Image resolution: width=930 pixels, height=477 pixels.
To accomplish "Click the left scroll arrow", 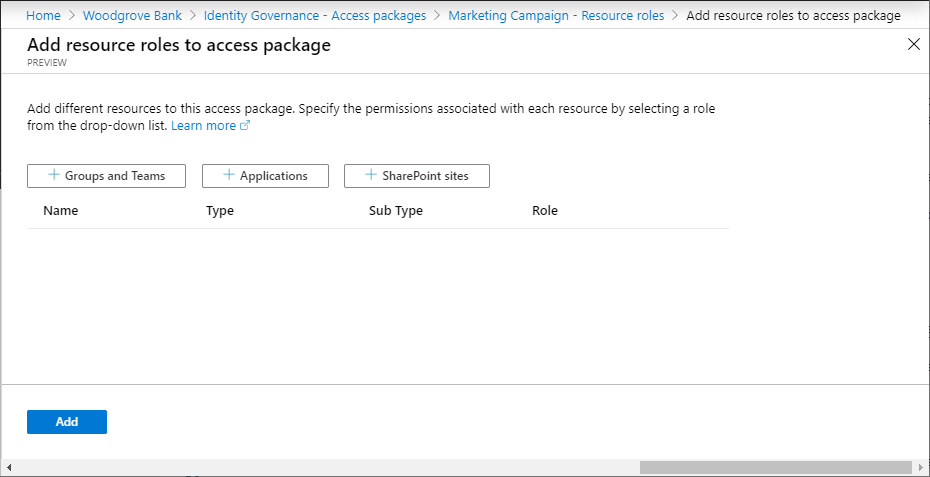I will (x=8, y=467).
